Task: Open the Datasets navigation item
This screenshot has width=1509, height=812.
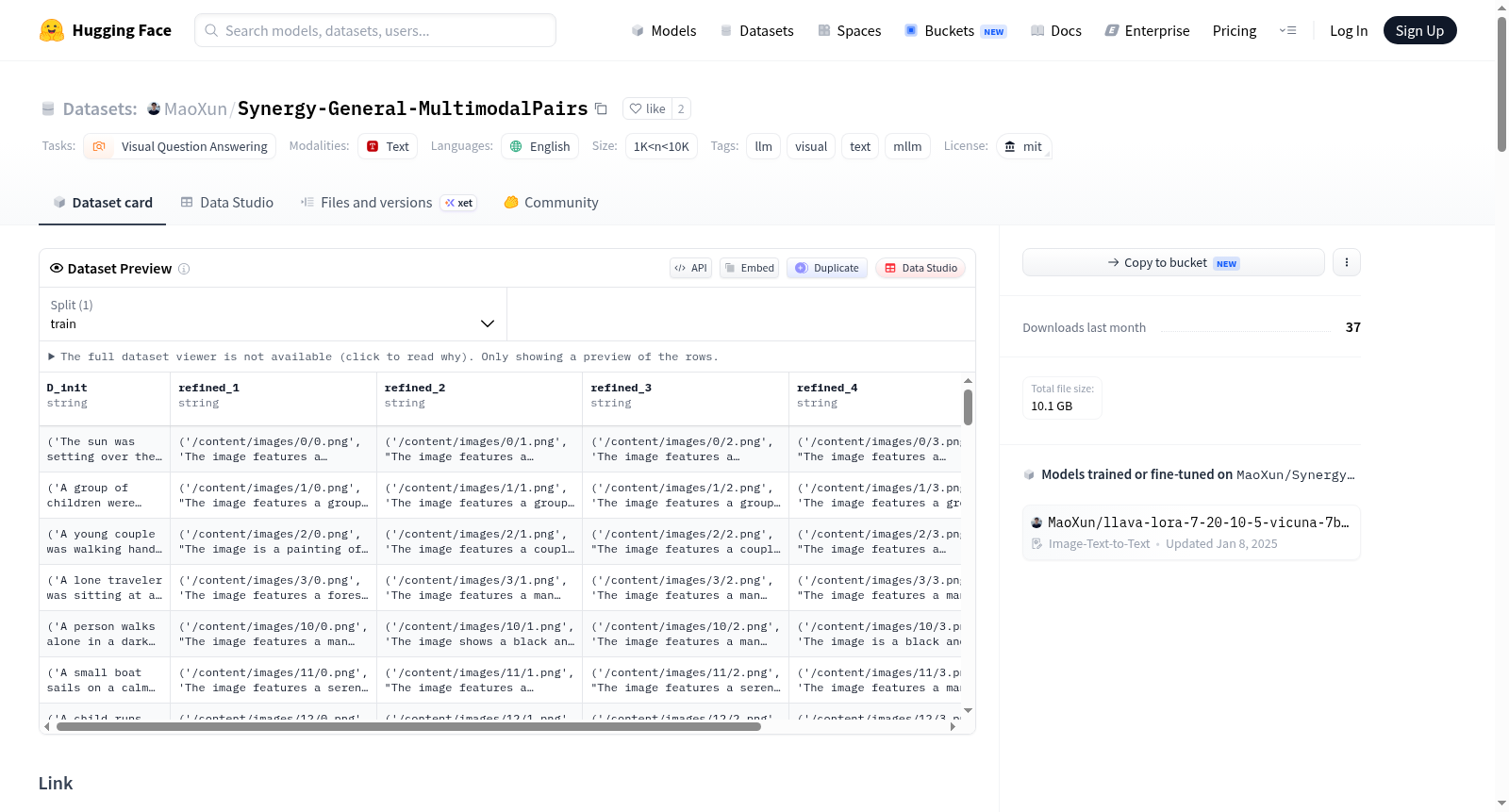Action: (756, 30)
